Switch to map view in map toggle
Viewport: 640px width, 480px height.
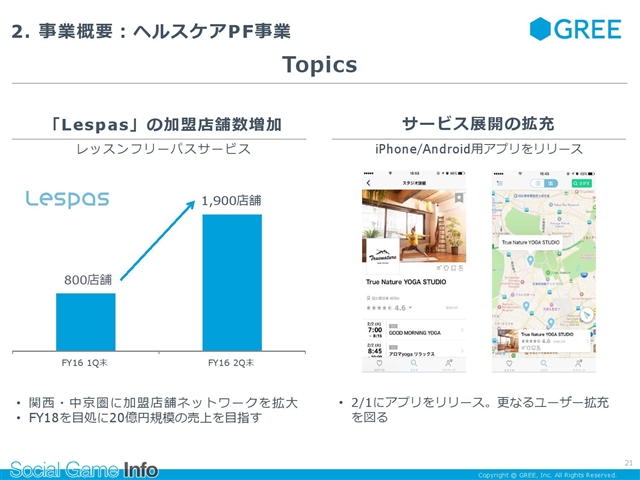coord(551,183)
